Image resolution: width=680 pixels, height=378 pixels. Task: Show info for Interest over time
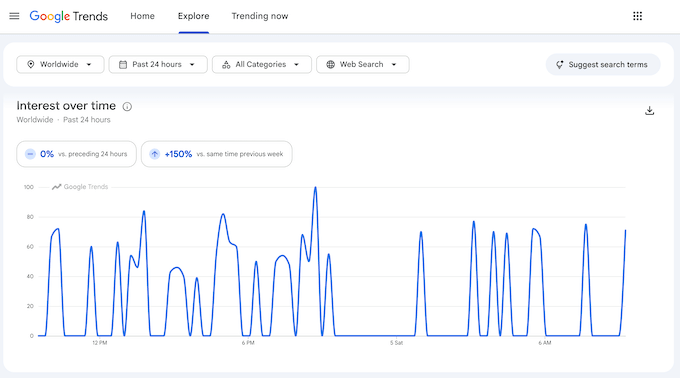[127, 107]
